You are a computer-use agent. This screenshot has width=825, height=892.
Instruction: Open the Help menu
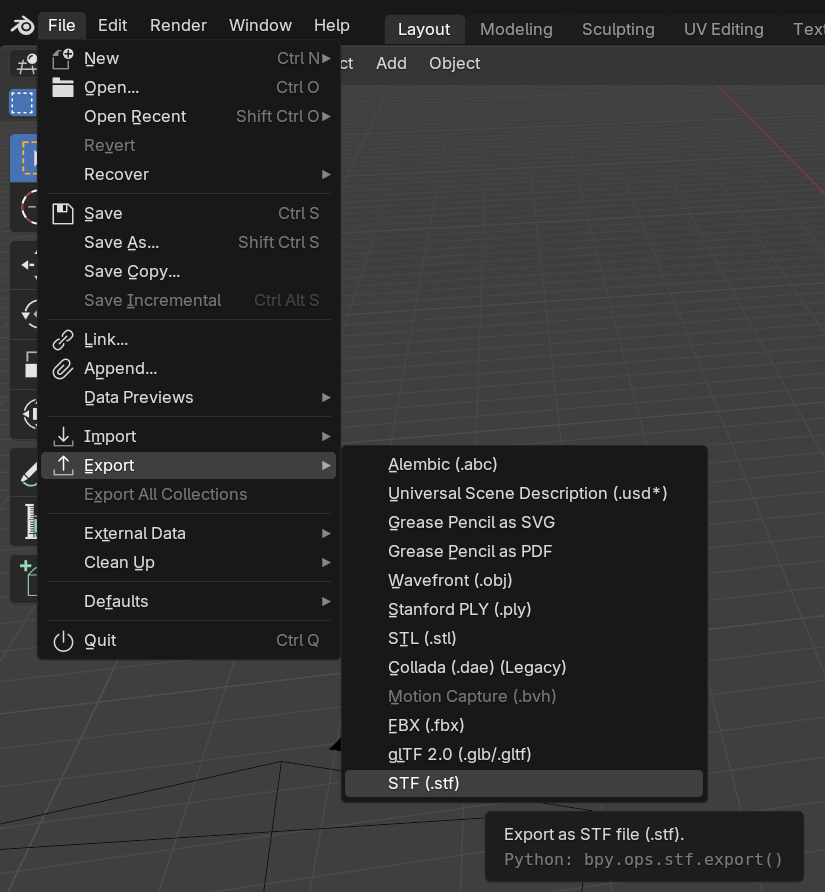point(332,26)
